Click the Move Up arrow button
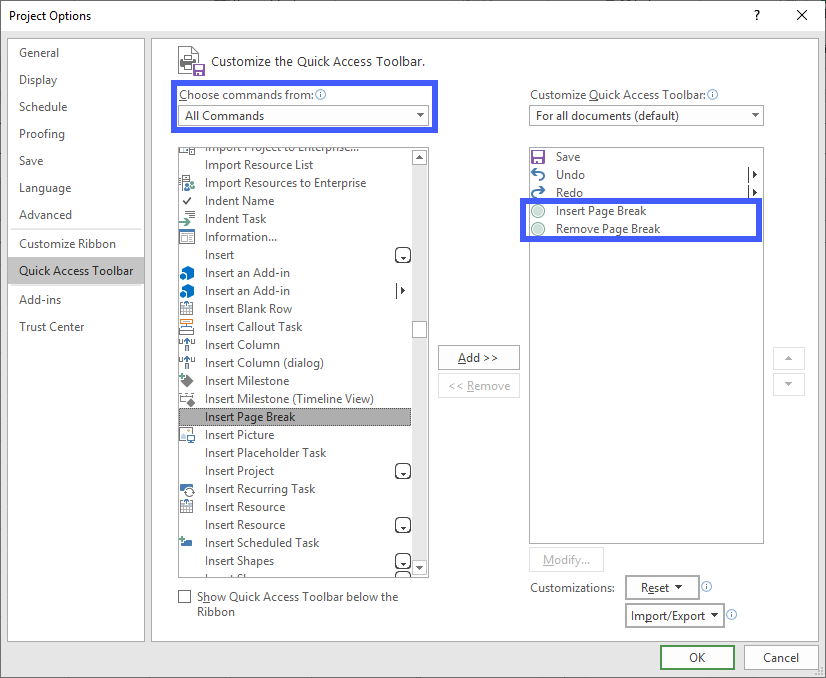Viewport: 826px width, 678px height. tap(789, 358)
